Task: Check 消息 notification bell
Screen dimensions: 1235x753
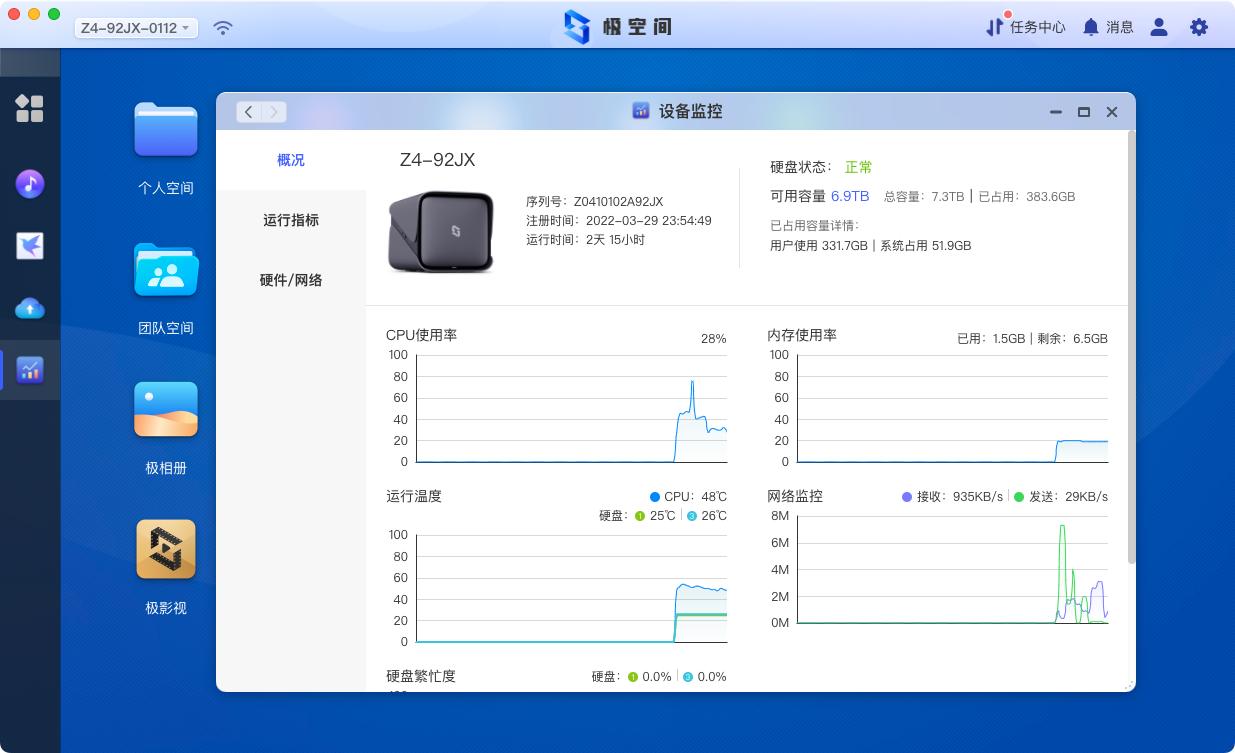Action: 1108,27
